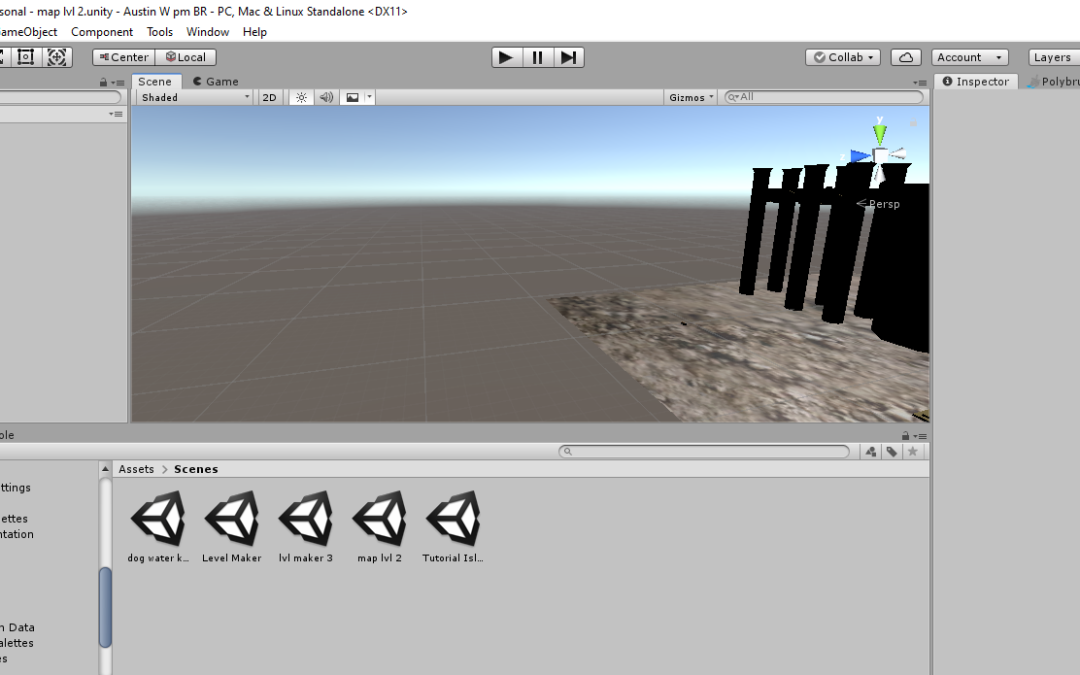Toggle scene effects with the image icon
The width and height of the screenshot is (1080, 675).
pyautogui.click(x=352, y=97)
